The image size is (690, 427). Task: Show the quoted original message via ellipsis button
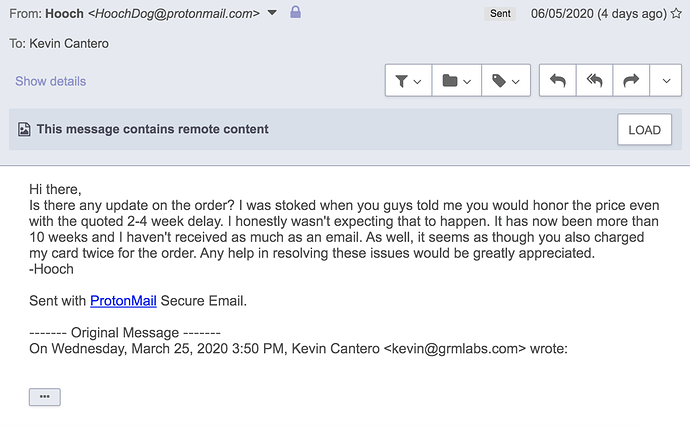click(44, 397)
